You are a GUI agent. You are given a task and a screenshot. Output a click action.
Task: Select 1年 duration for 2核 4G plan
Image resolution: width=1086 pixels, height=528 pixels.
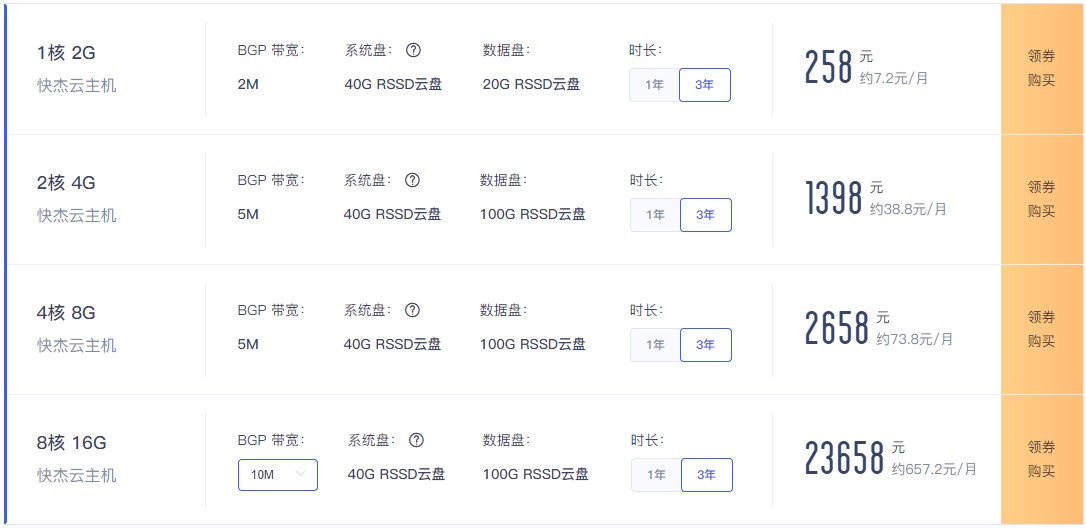(x=655, y=215)
